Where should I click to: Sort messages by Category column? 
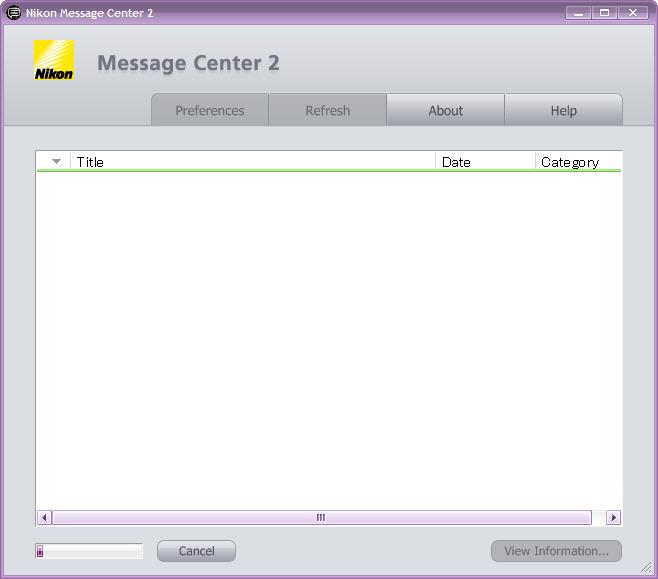[x=579, y=162]
